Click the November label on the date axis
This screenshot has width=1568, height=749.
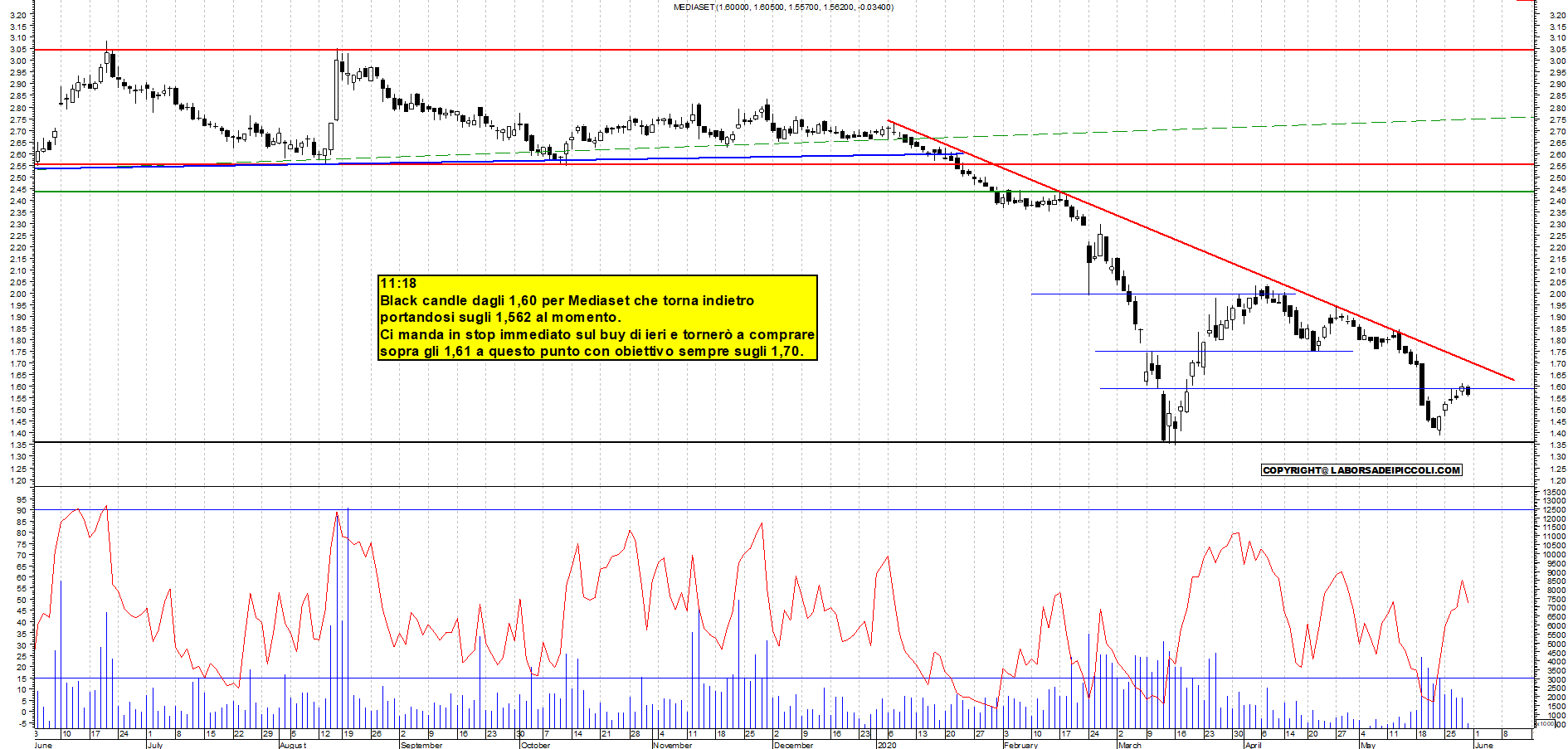[x=672, y=745]
